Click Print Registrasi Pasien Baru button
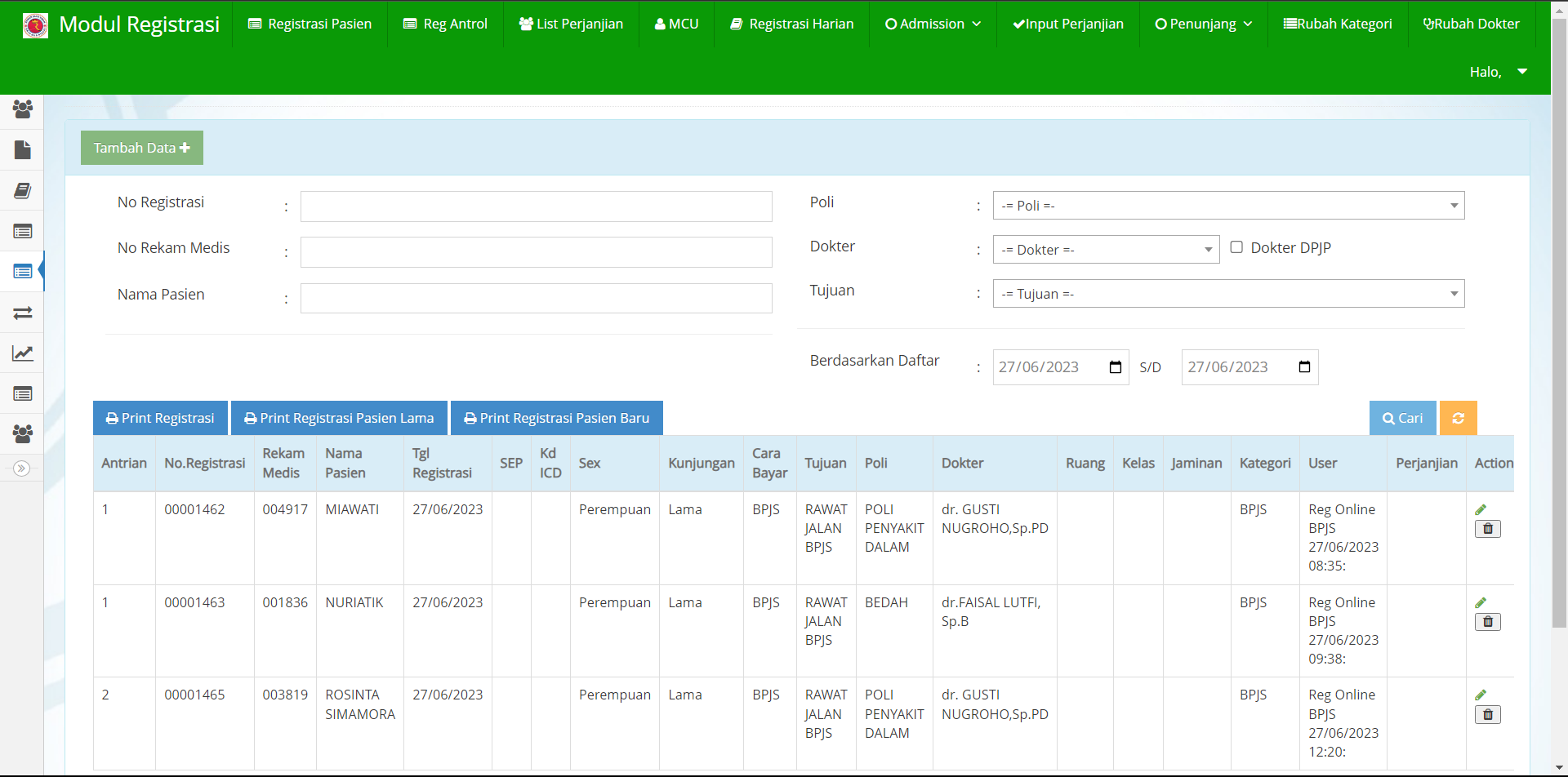The image size is (1568, 777). coord(556,418)
